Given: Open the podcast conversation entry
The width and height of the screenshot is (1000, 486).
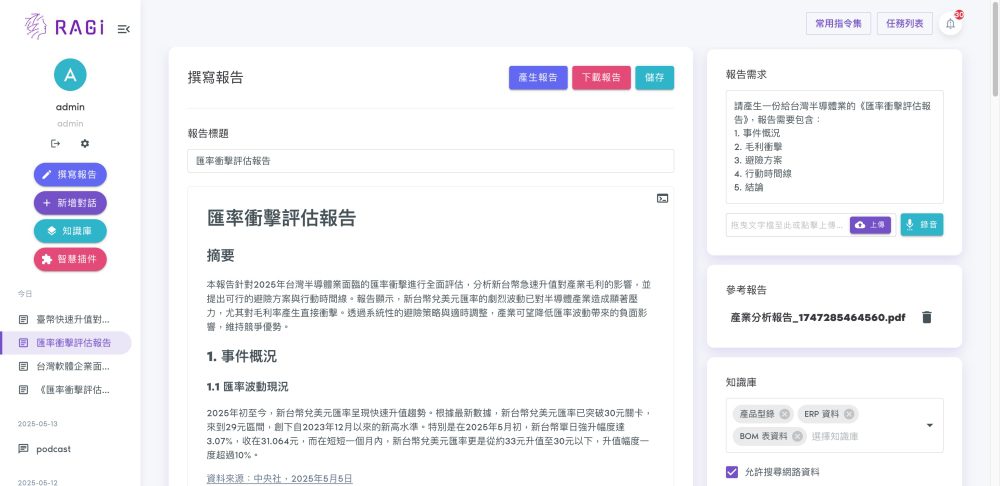Looking at the screenshot, I should (53, 449).
